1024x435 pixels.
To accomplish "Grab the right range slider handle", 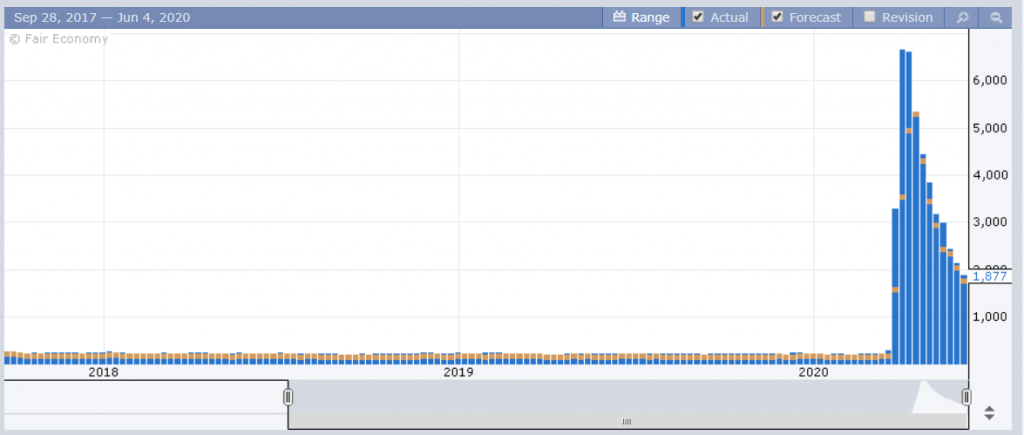I will [967, 396].
